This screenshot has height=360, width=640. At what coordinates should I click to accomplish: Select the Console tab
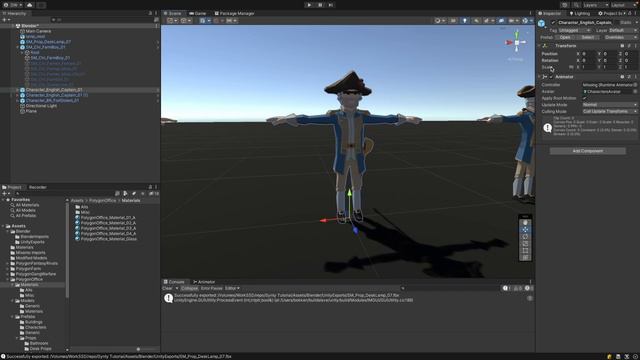(174, 282)
